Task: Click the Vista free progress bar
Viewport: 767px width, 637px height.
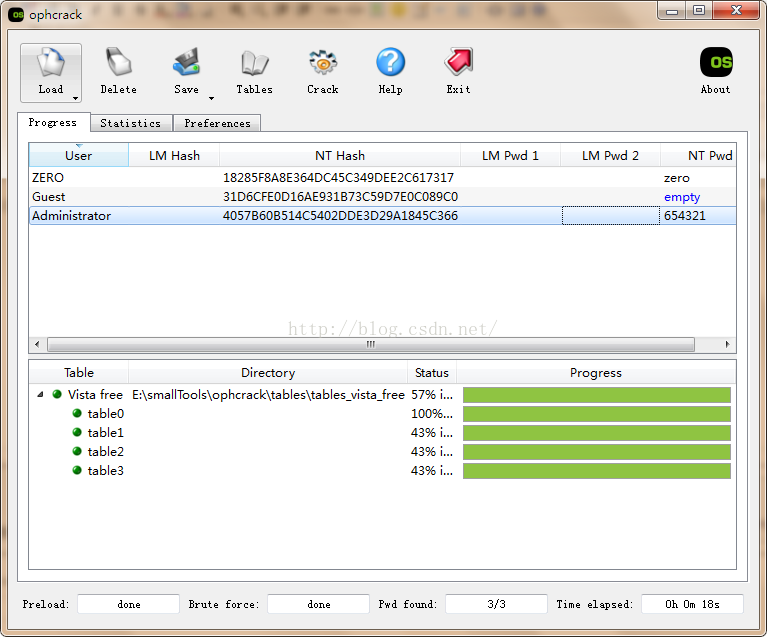Action: pyautogui.click(x=597, y=395)
